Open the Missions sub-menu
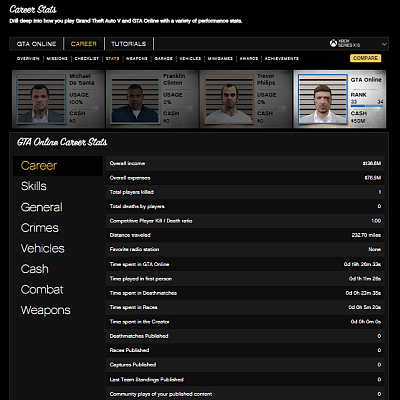 click(57, 58)
